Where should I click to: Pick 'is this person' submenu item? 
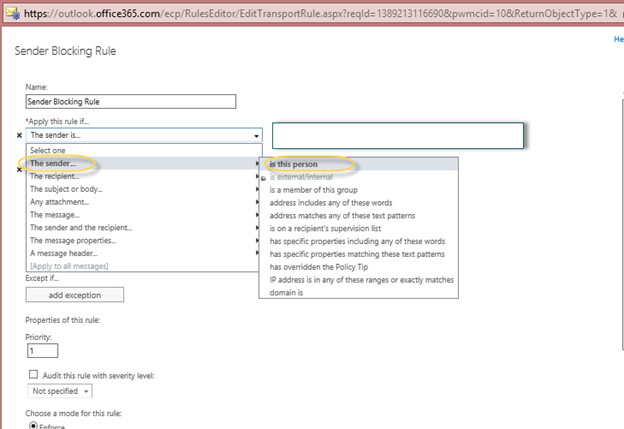(358, 164)
